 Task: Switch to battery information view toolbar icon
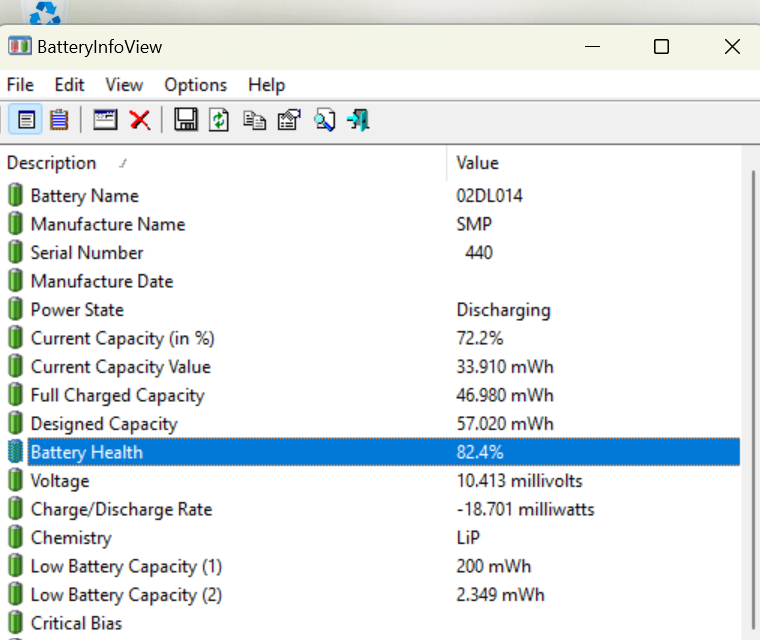[26, 119]
